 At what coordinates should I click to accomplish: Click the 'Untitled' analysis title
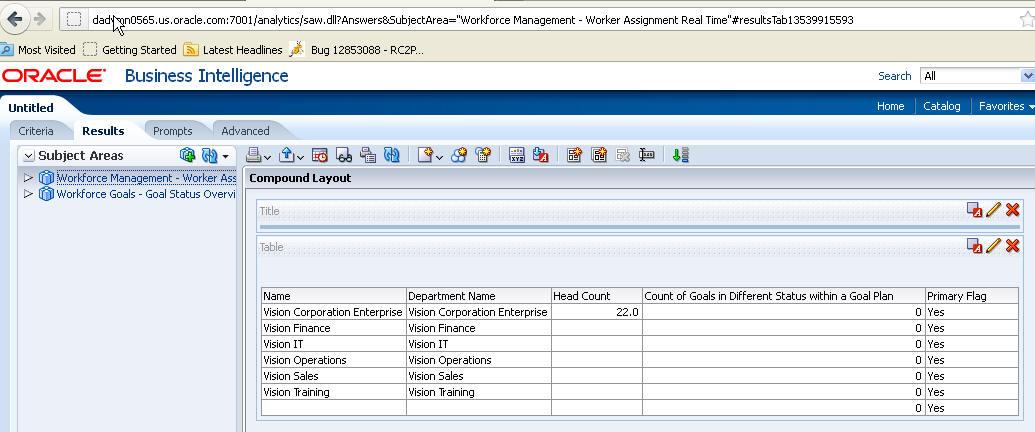pos(31,108)
